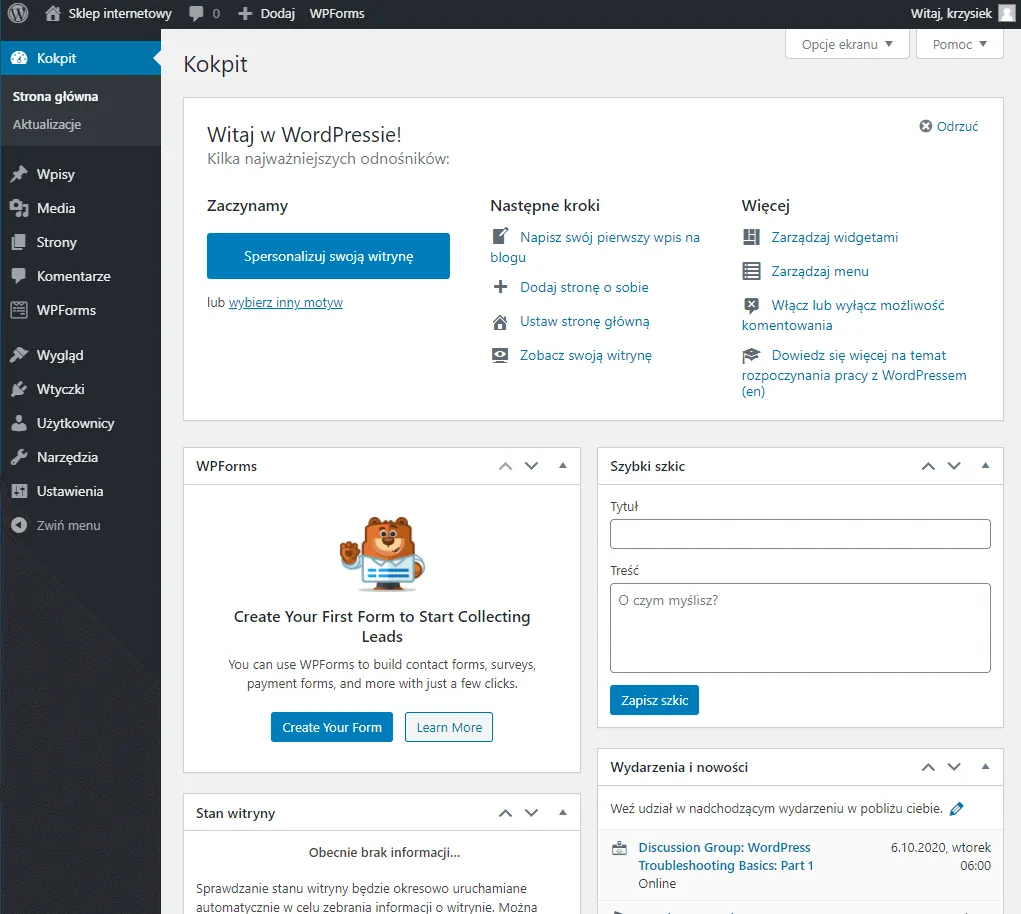Screen dimensions: 1021x914
Task: Follow the wybierz inny motyw link
Action: [285, 303]
